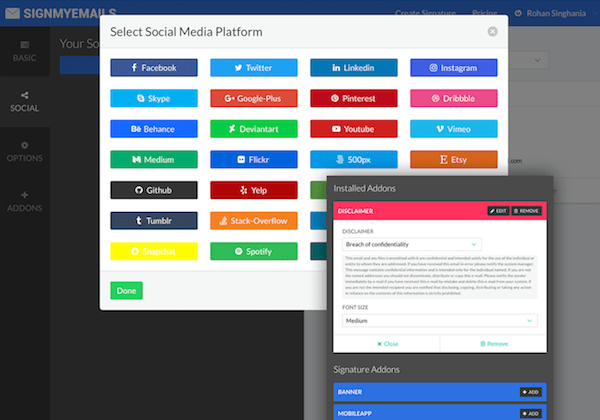Pick the Stack-Overflow button

coord(254,221)
